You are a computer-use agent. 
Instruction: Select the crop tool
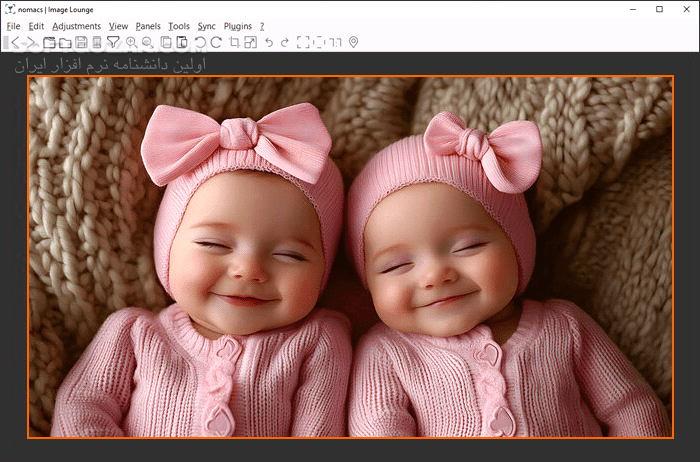pyautogui.click(x=234, y=42)
